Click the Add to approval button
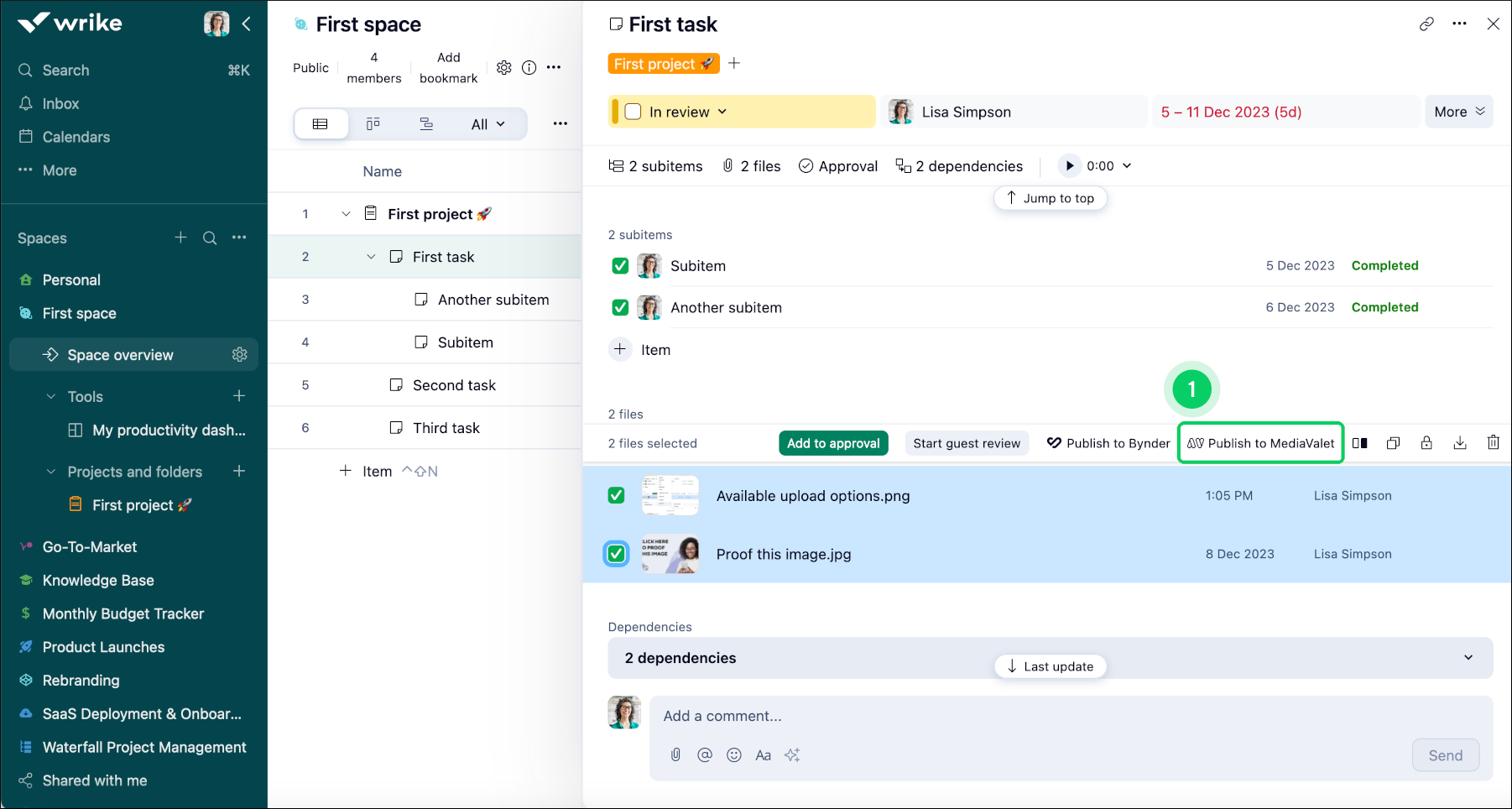Screen dimensions: 1512x809 [x=833, y=443]
